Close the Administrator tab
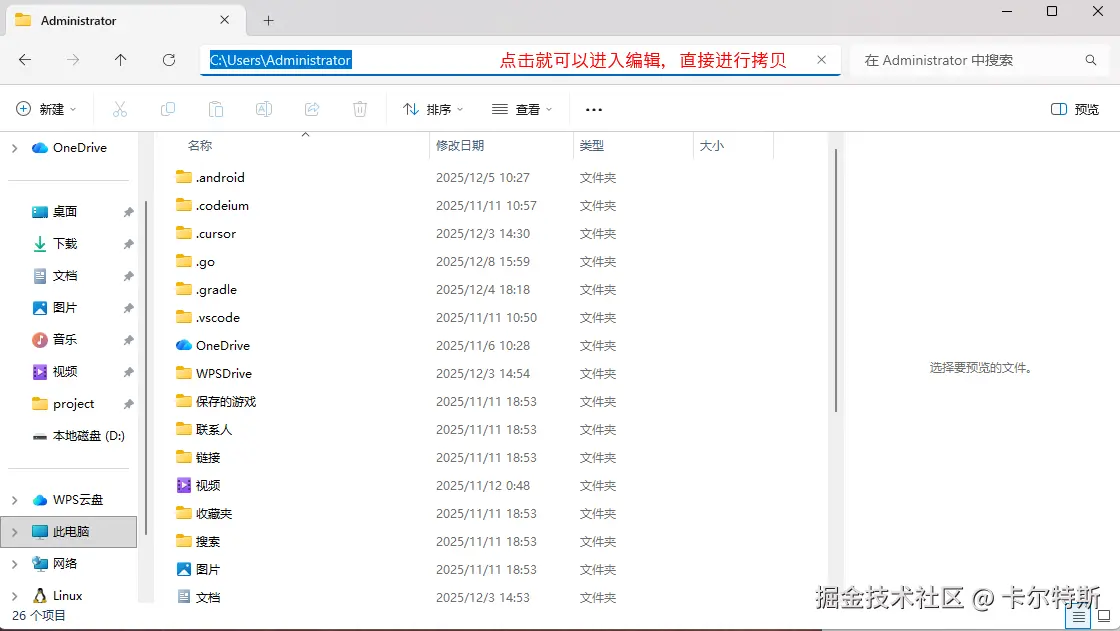1120x631 pixels. [x=224, y=20]
